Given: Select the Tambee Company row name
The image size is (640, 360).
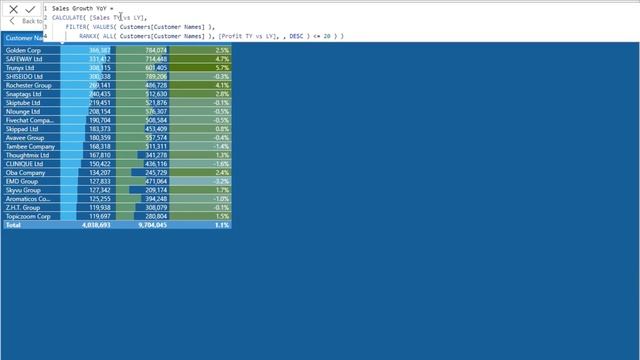Looking at the screenshot, I should click(x=30, y=147).
